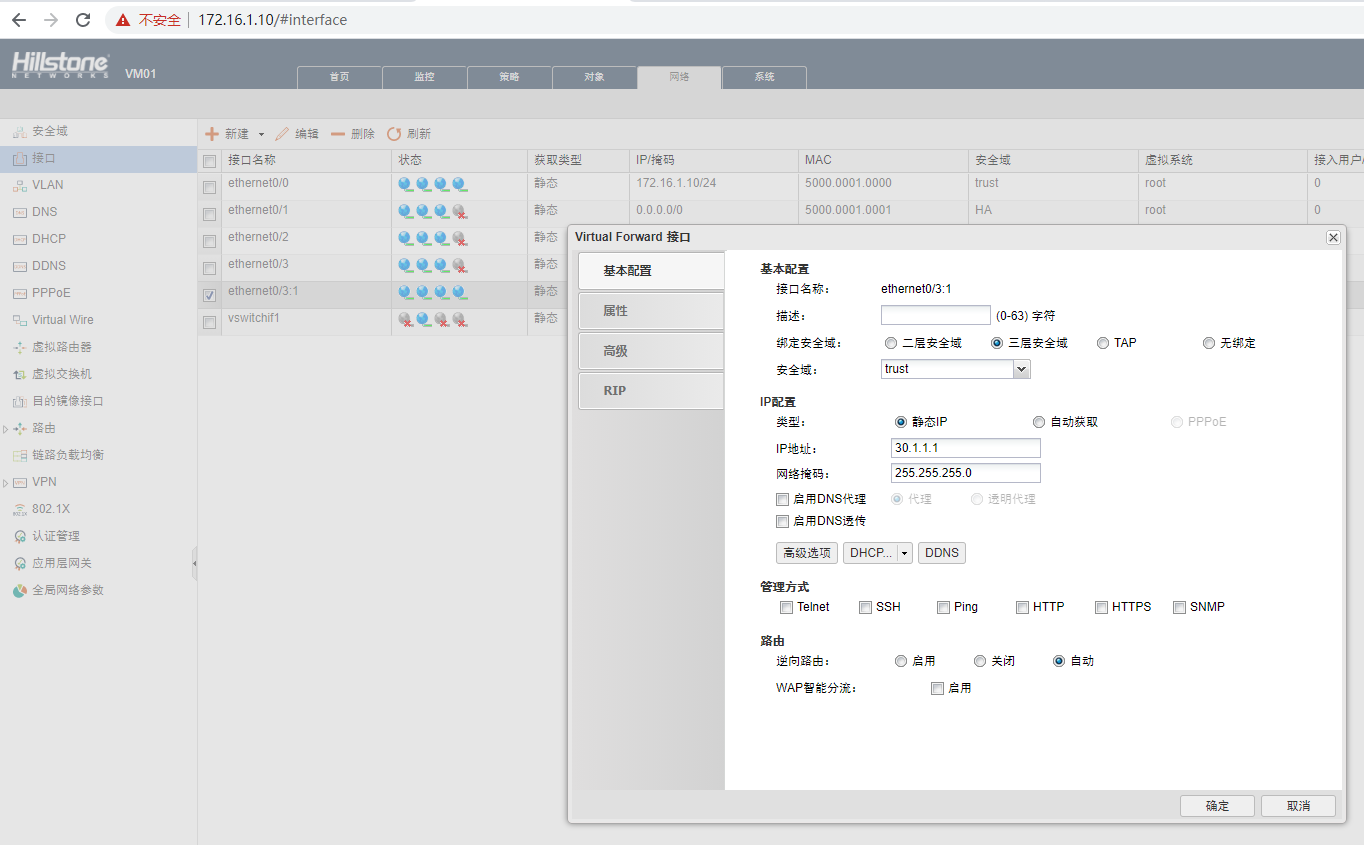Click the Hillstone Networks logo

click(x=61, y=65)
